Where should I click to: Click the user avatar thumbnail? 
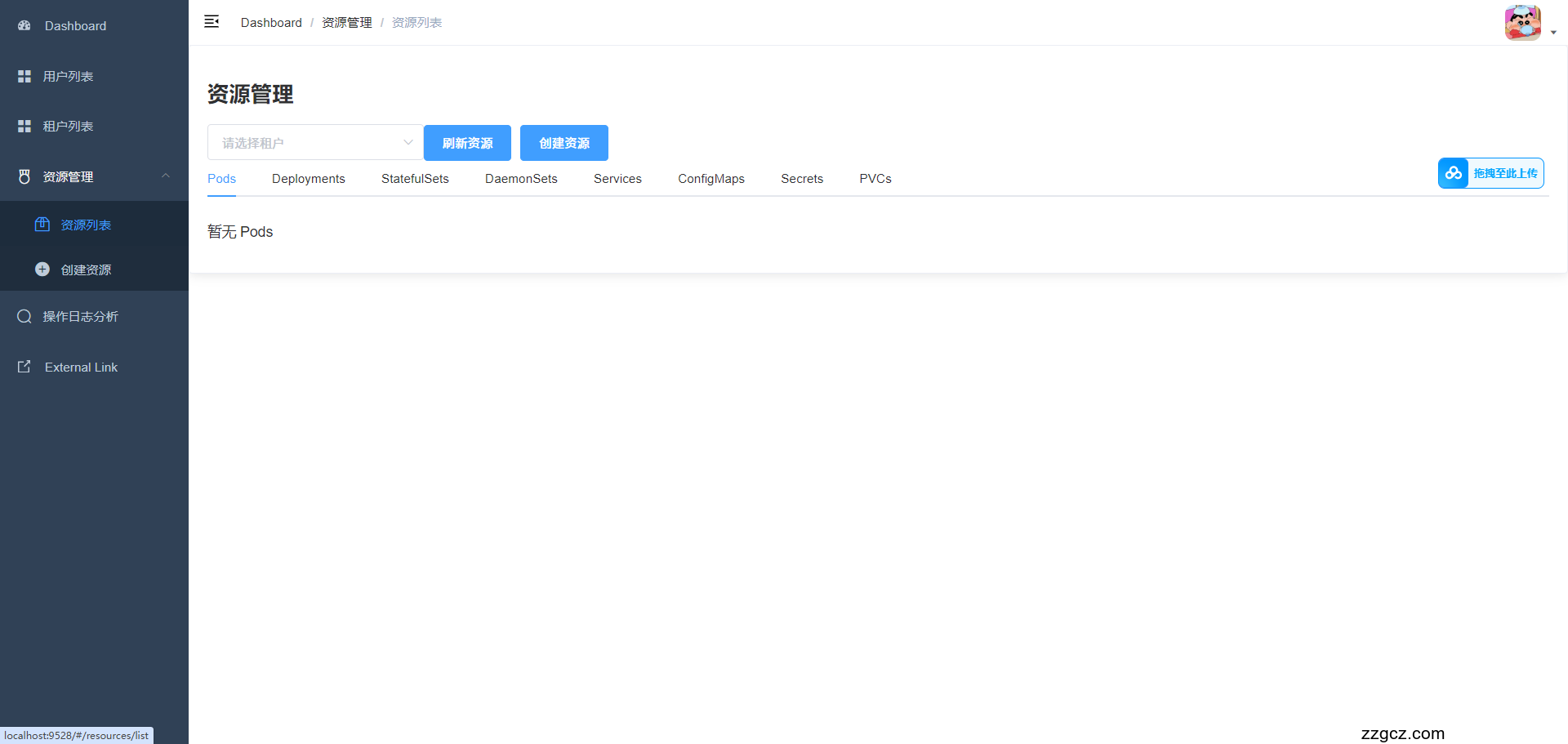pos(1522,22)
